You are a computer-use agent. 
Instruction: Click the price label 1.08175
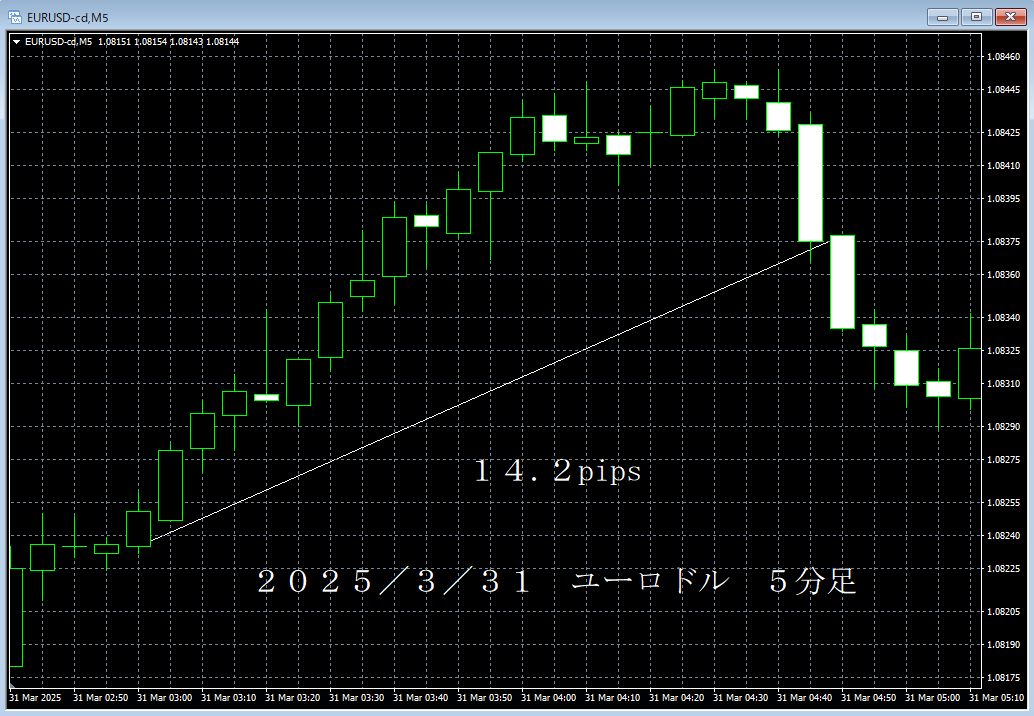[1003, 677]
